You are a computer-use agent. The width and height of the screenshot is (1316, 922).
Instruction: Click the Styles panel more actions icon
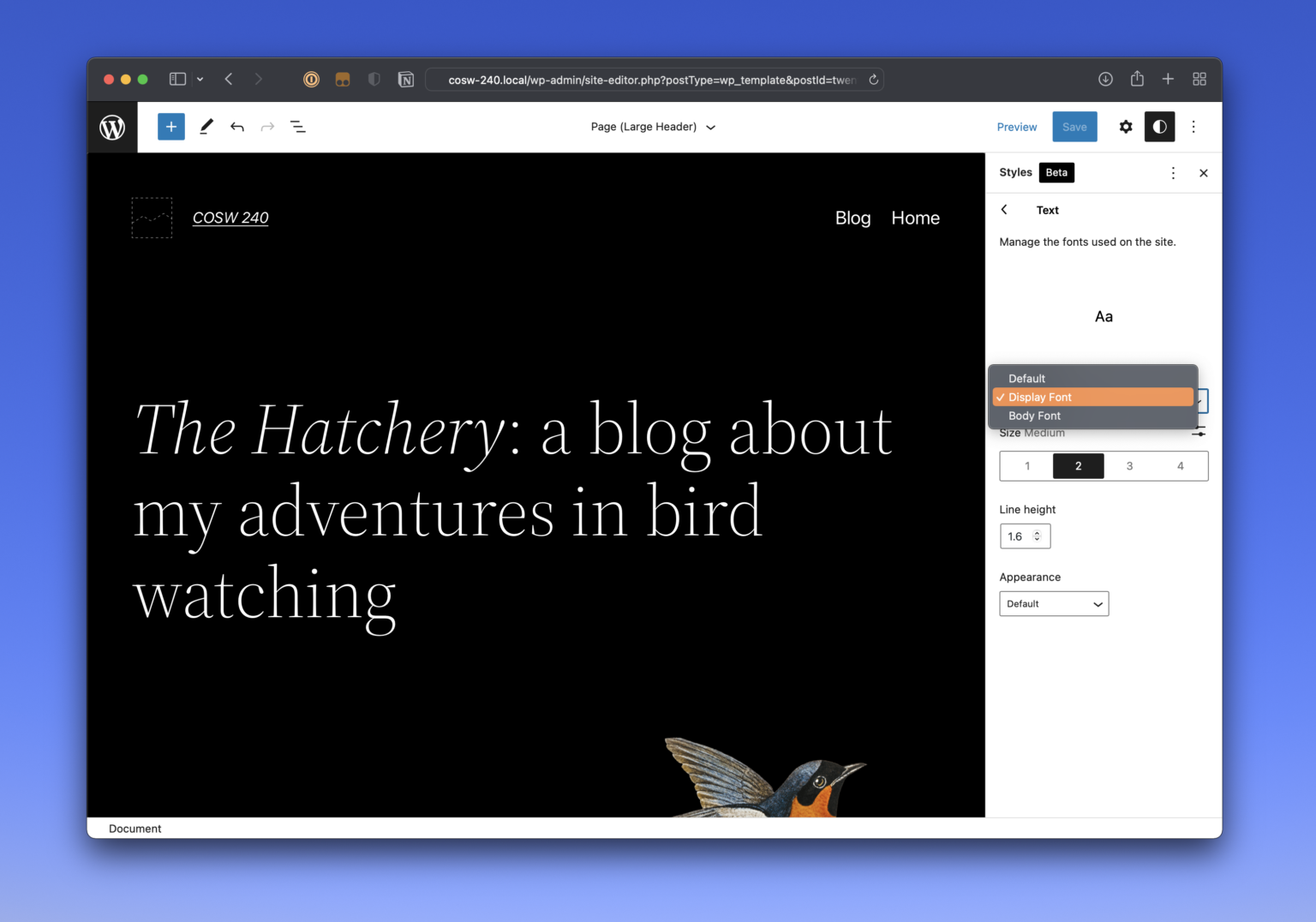pyautogui.click(x=1173, y=173)
